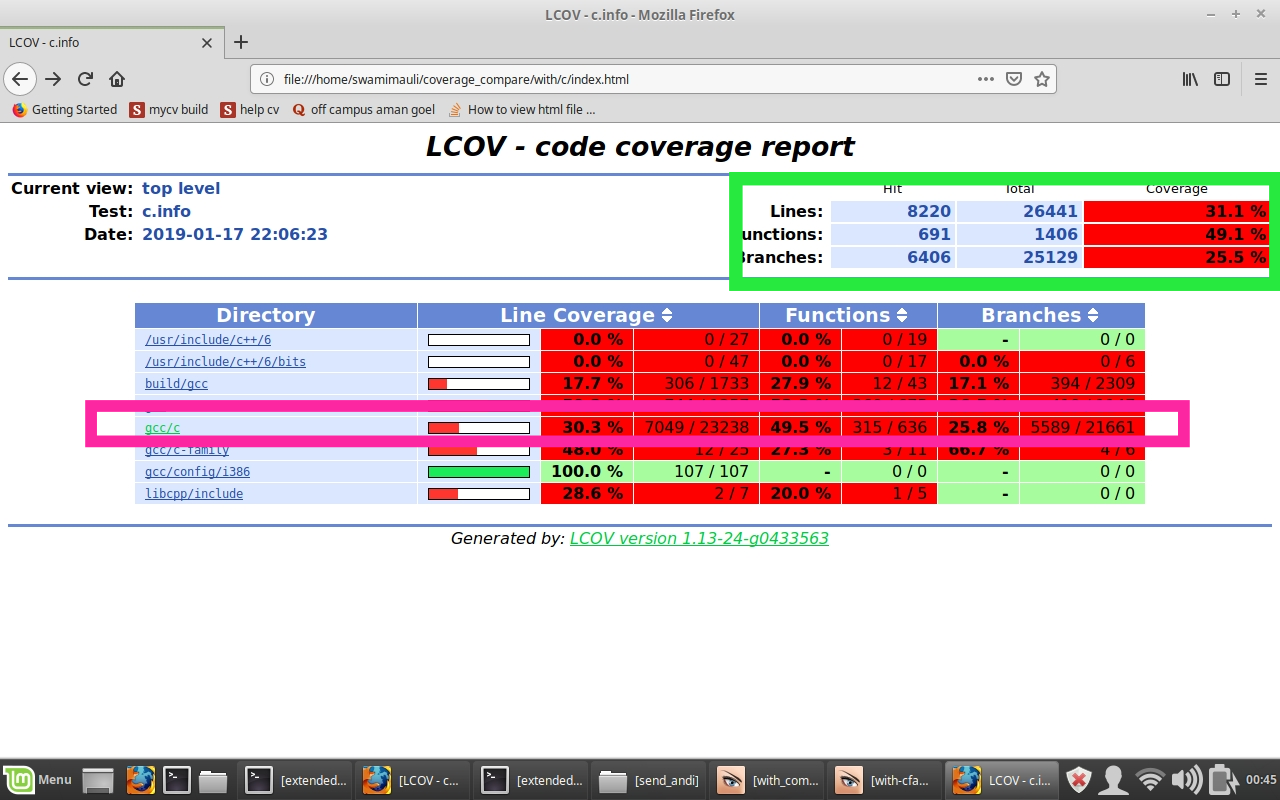Click the 306 / 1733 line count cell

(x=696, y=384)
